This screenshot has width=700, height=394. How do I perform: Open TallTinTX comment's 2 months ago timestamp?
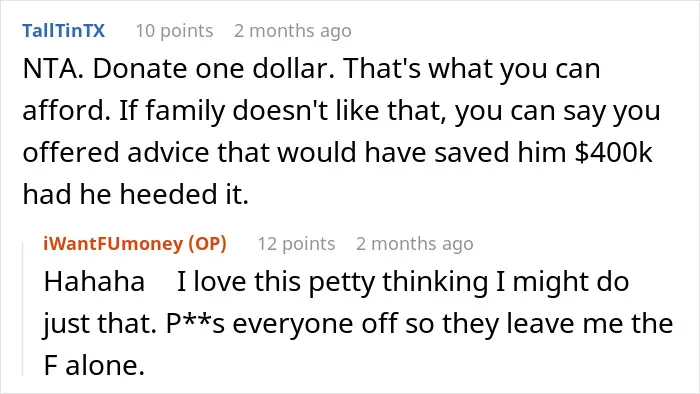(292, 31)
